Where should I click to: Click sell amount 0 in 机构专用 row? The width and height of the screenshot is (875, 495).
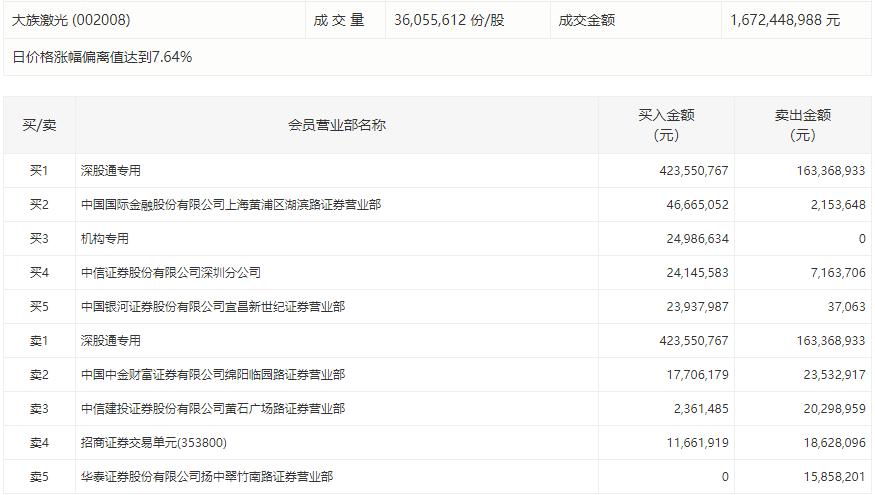click(862, 239)
